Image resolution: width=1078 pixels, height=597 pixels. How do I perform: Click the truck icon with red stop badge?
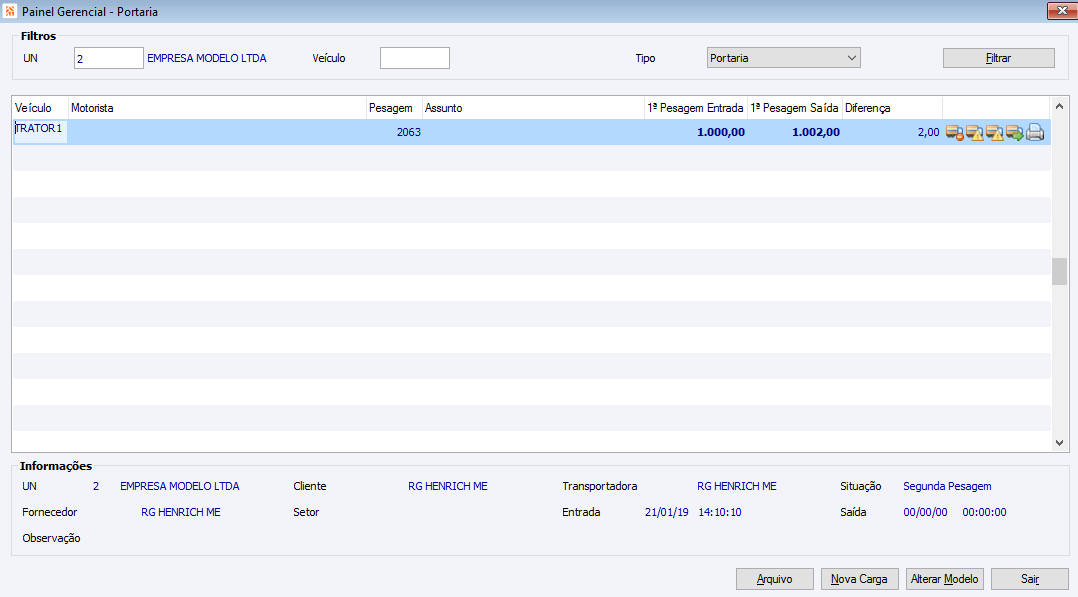click(x=954, y=133)
